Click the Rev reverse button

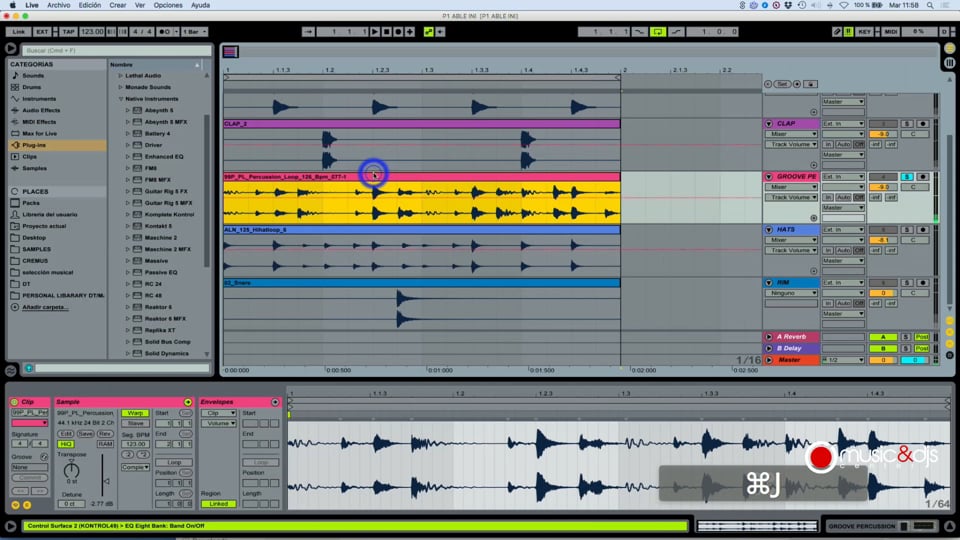click(105, 433)
